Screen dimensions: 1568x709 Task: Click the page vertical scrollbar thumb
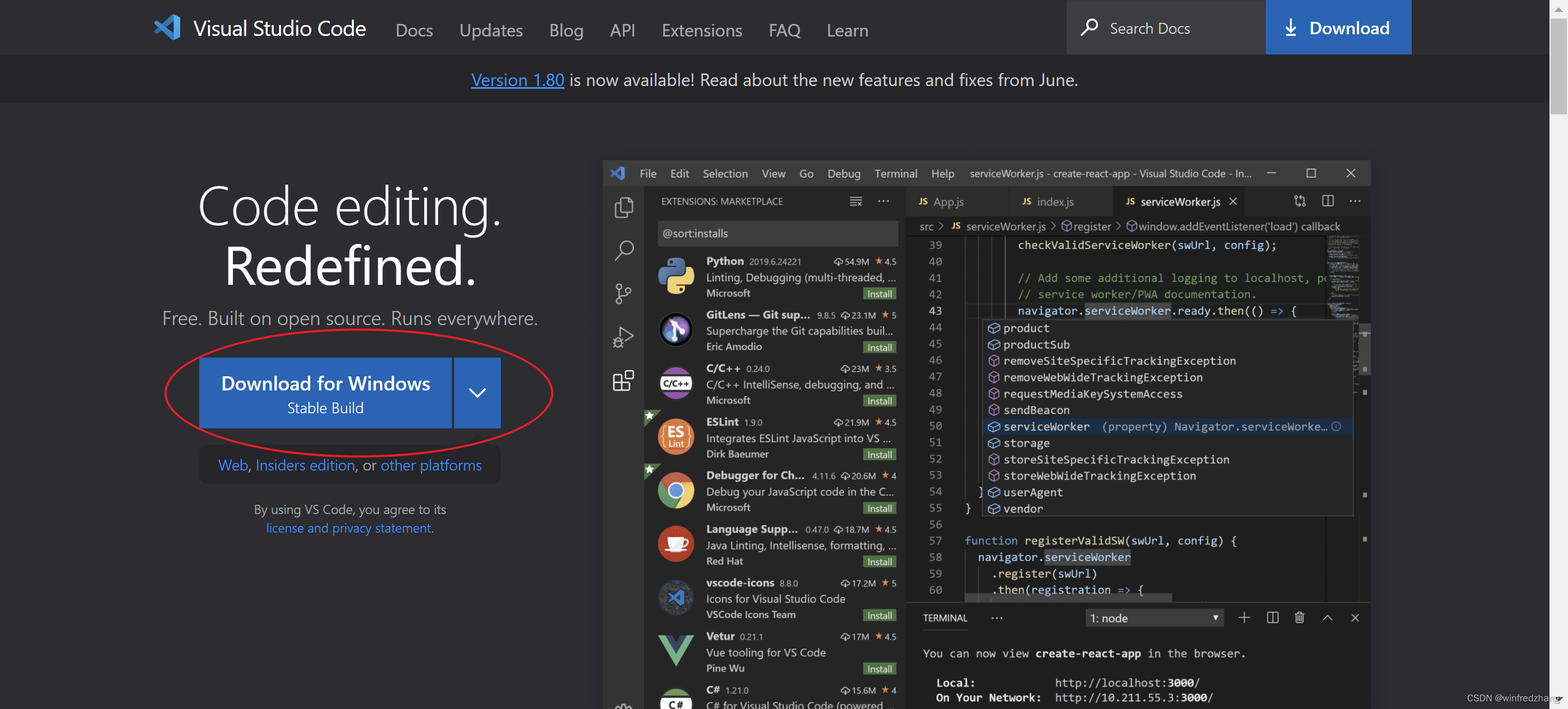point(1558,66)
